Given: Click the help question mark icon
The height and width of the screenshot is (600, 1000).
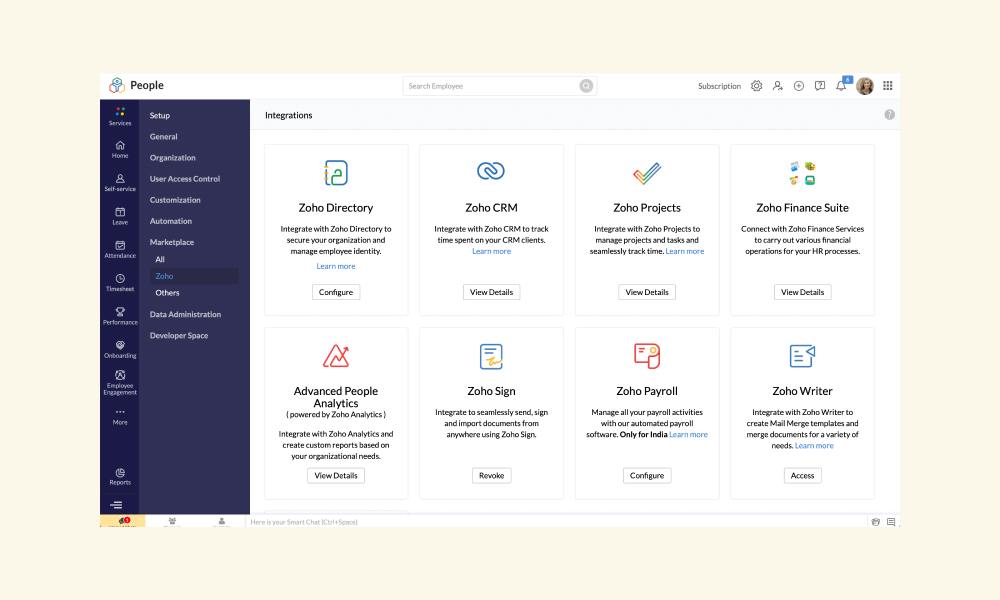Looking at the screenshot, I should point(889,115).
